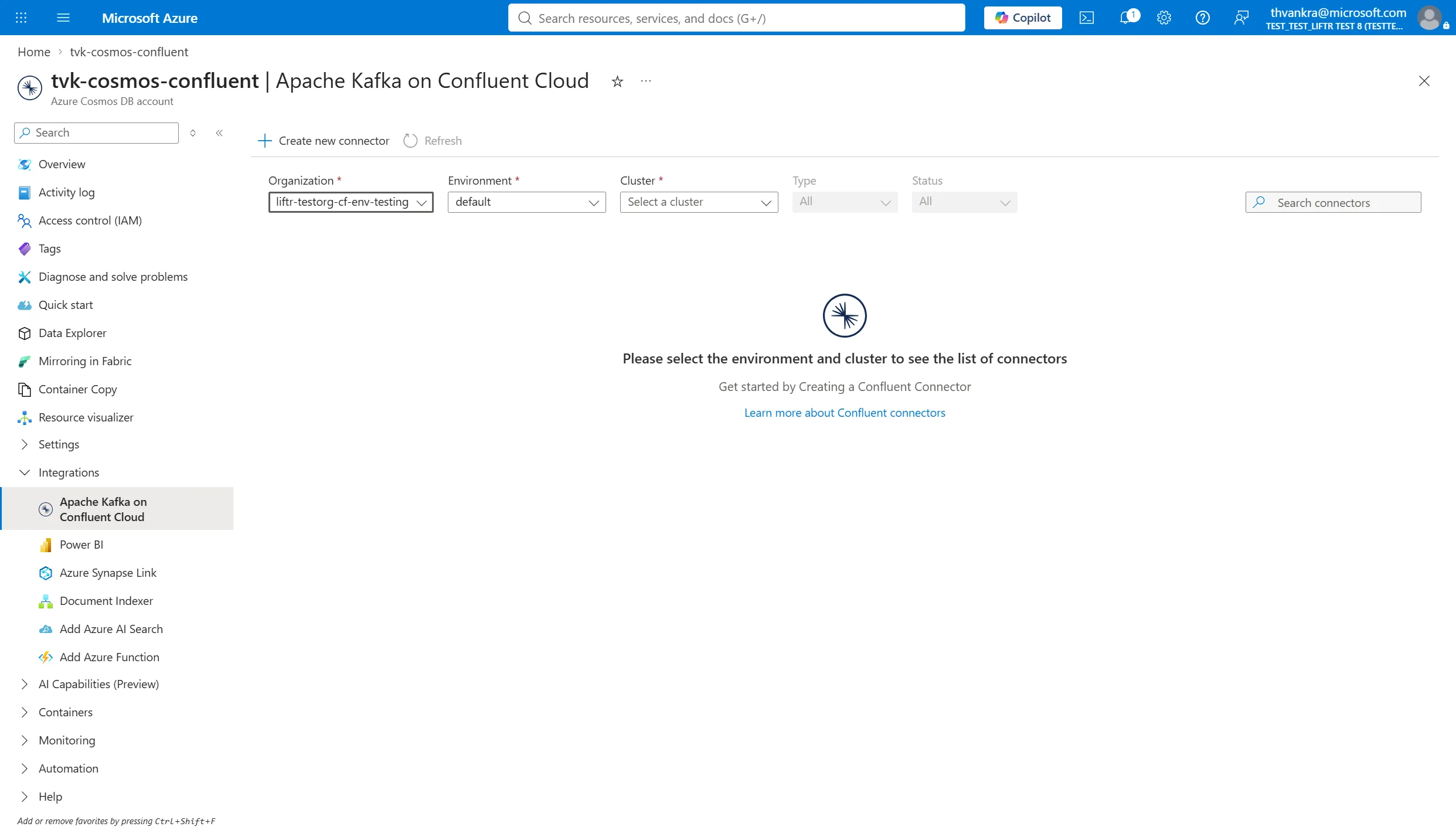Open the Select a cluster dropdown
The image size is (1456, 830).
pos(699,202)
